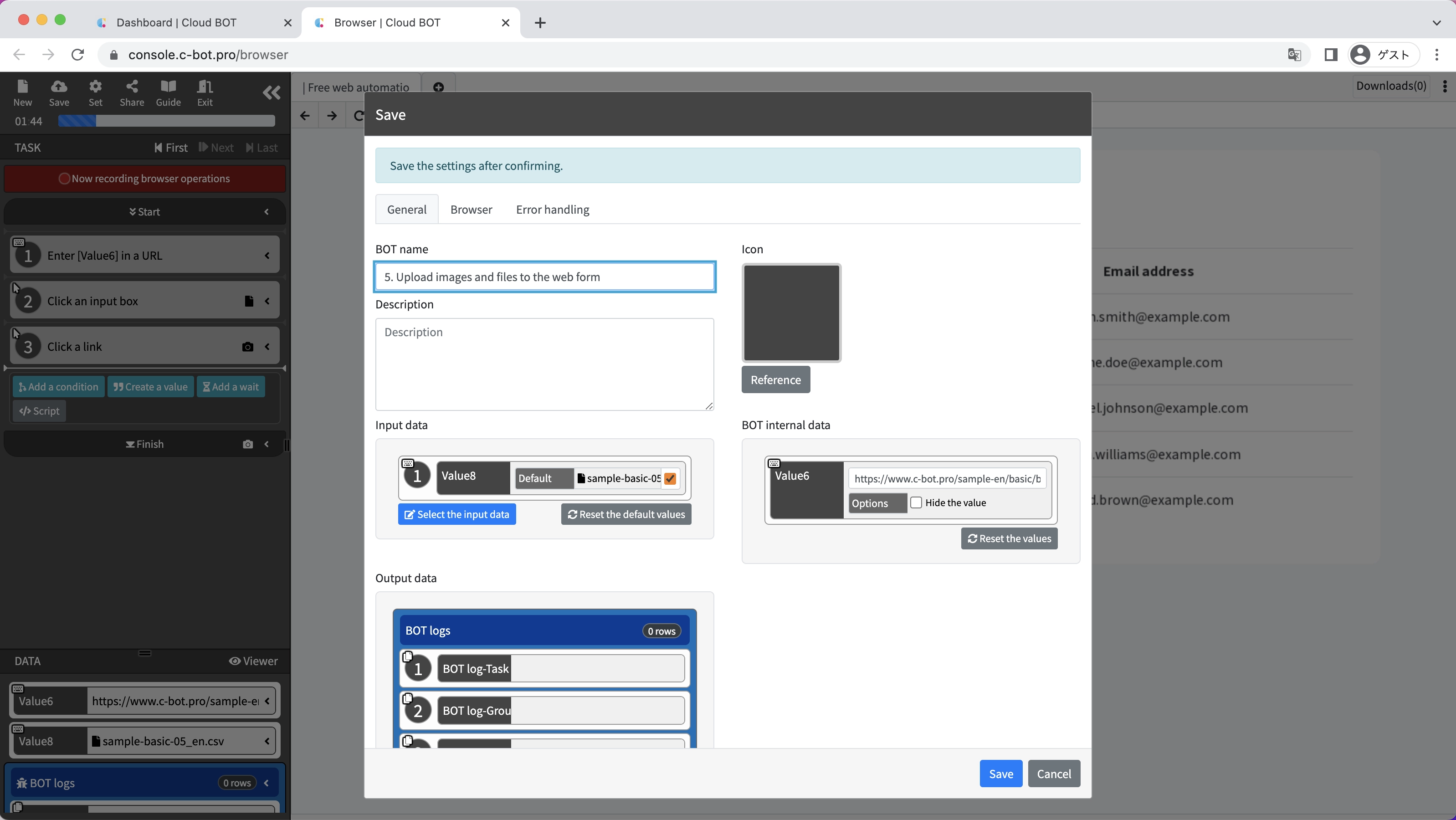This screenshot has width=1456, height=820.
Task: Click into the Description text area
Action: (544, 364)
